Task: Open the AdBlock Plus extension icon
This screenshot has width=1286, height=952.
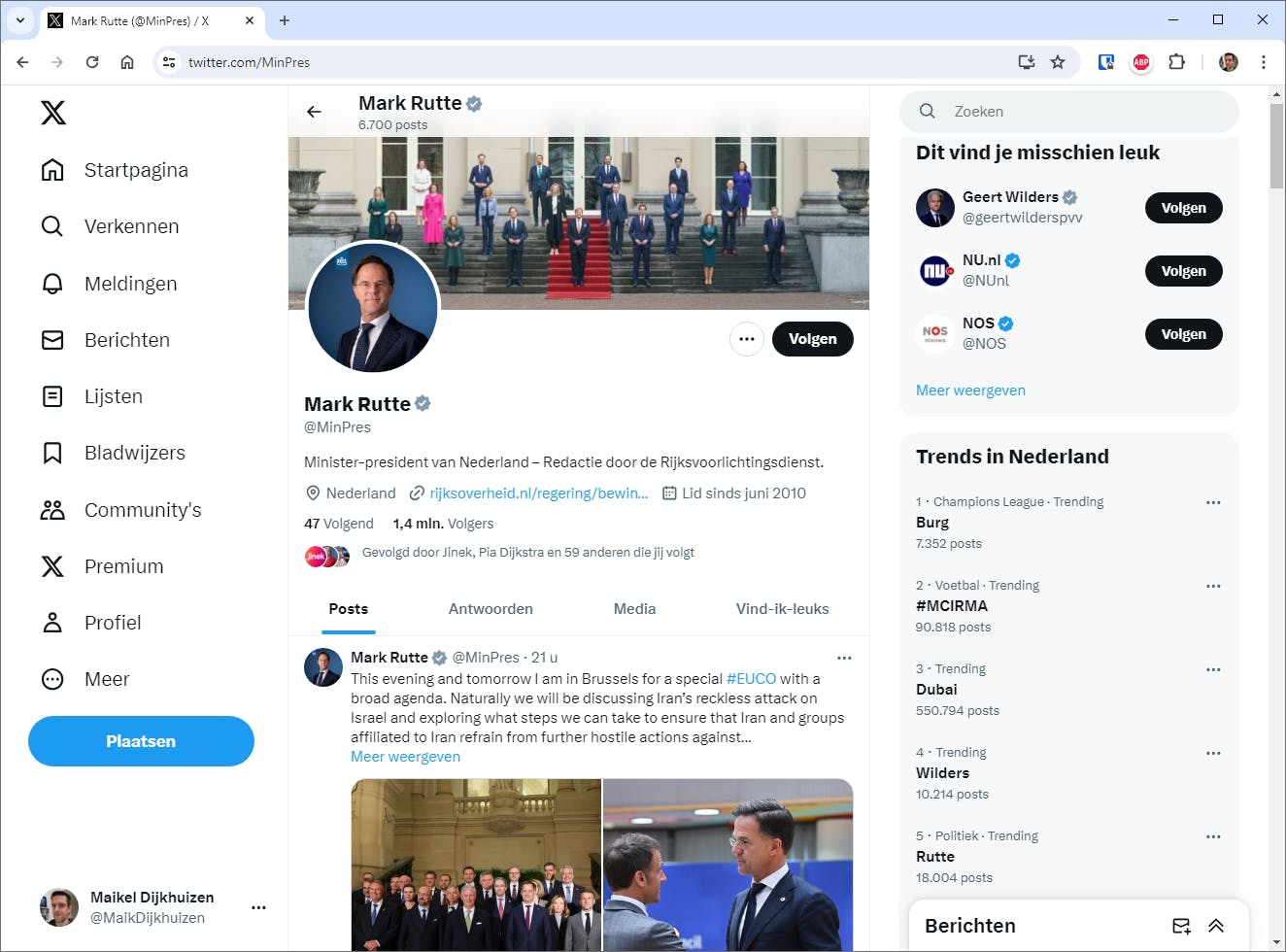Action: tap(1141, 62)
